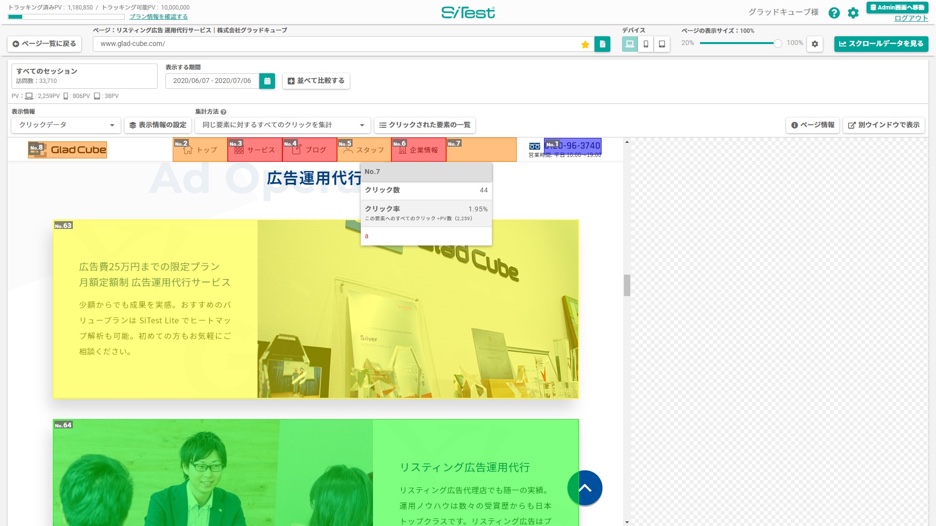Open account settings gear in header

point(853,13)
